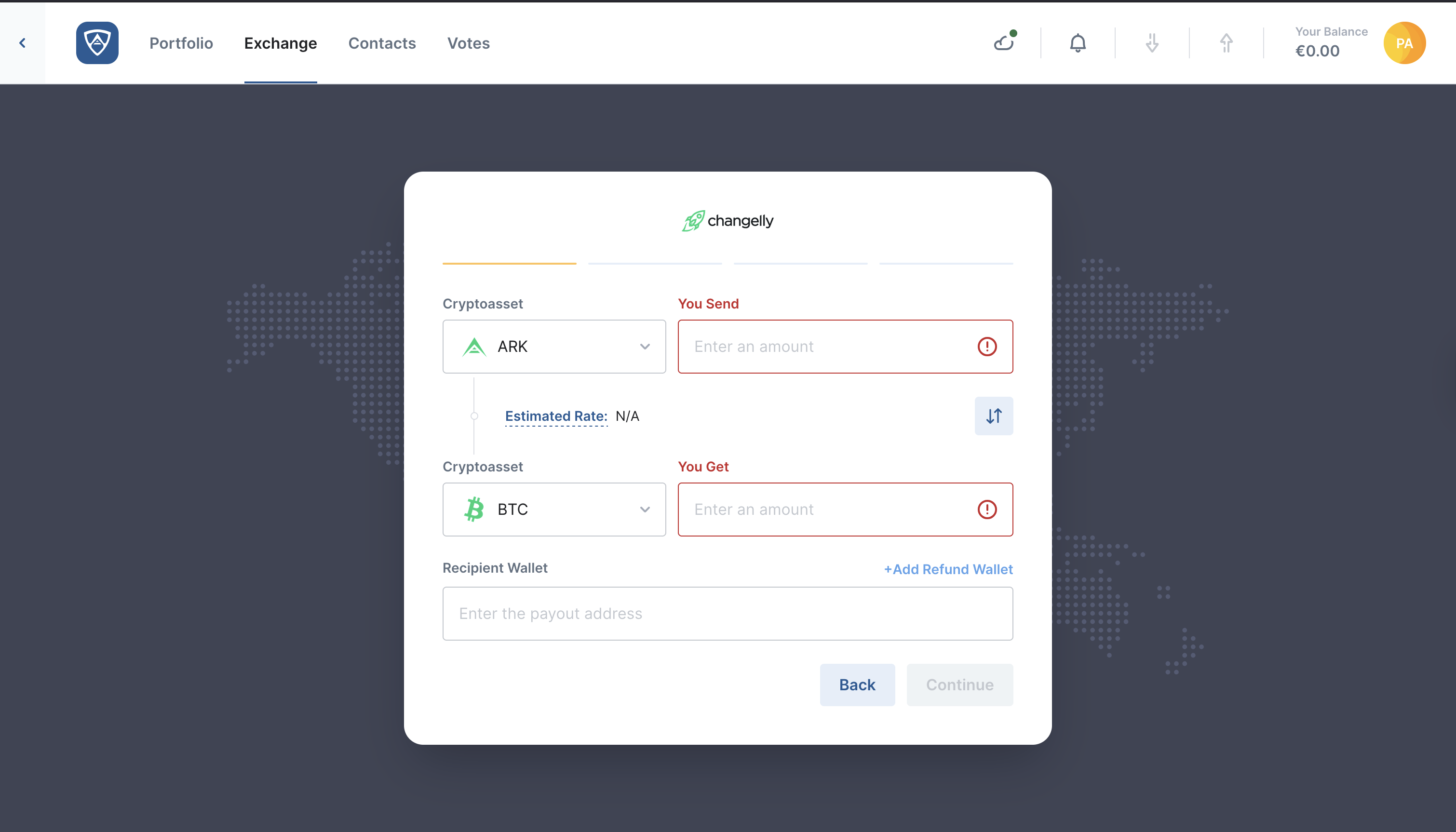The width and height of the screenshot is (1456, 832).
Task: Click +Add Refund Wallet link
Action: click(948, 569)
